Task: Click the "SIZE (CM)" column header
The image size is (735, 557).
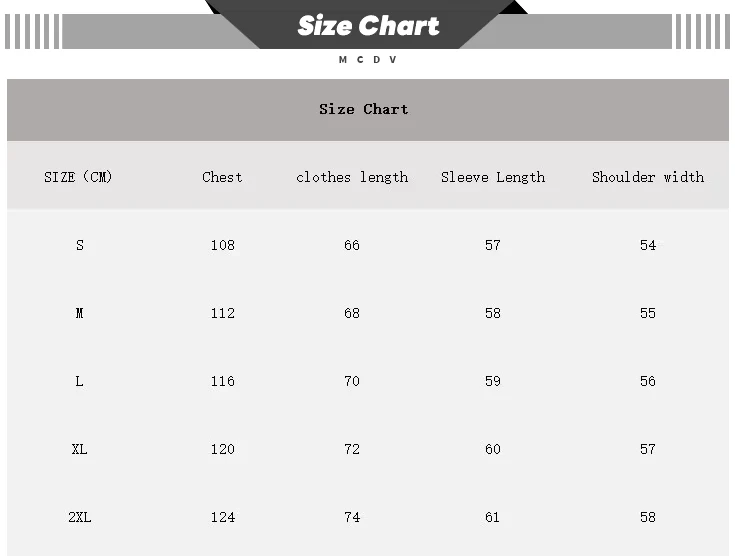Action: [79, 177]
